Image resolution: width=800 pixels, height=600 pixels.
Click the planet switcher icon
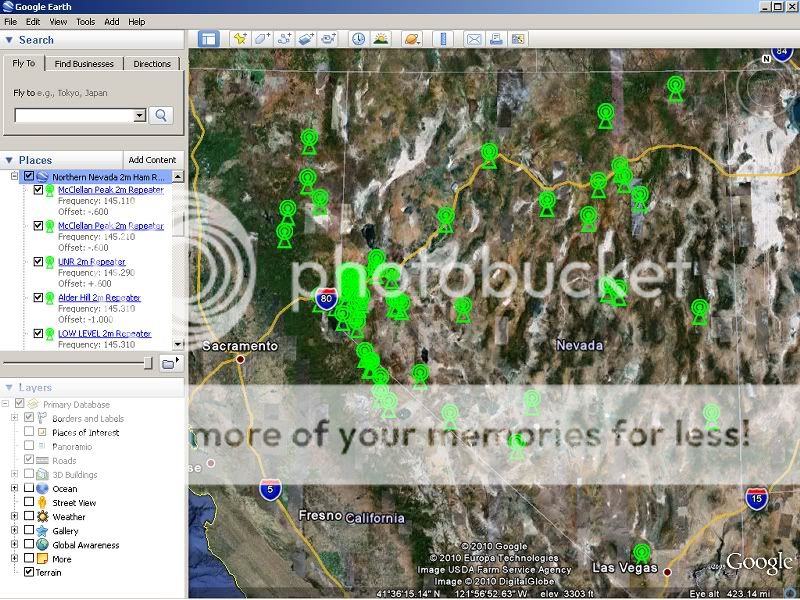pos(411,39)
